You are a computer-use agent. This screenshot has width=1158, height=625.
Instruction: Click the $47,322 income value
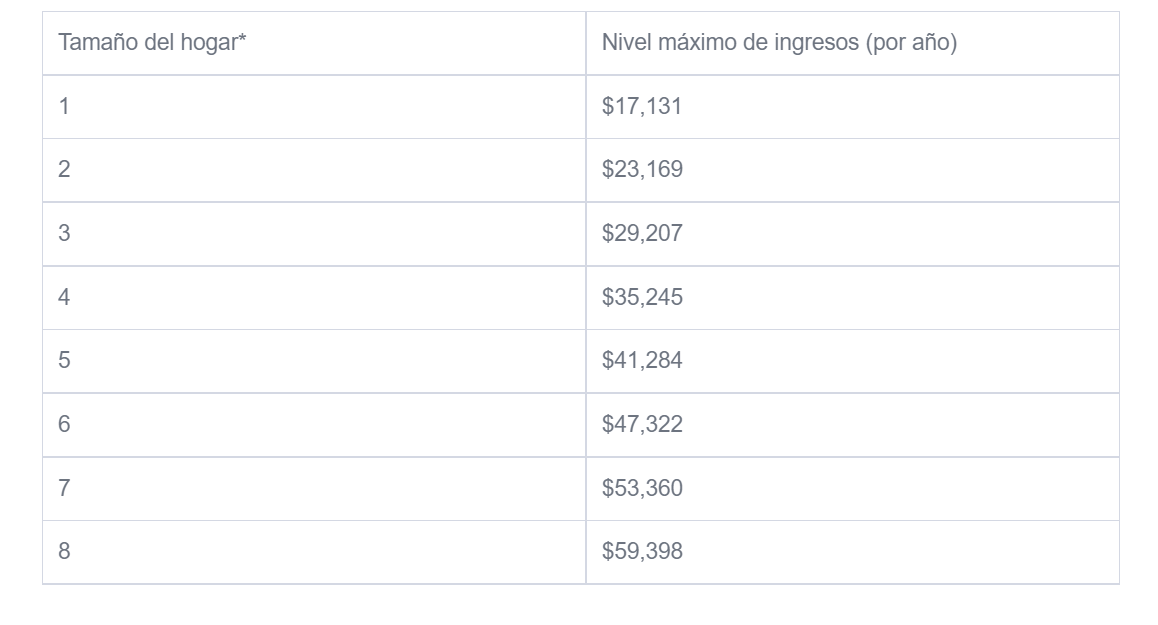pyautogui.click(x=642, y=424)
